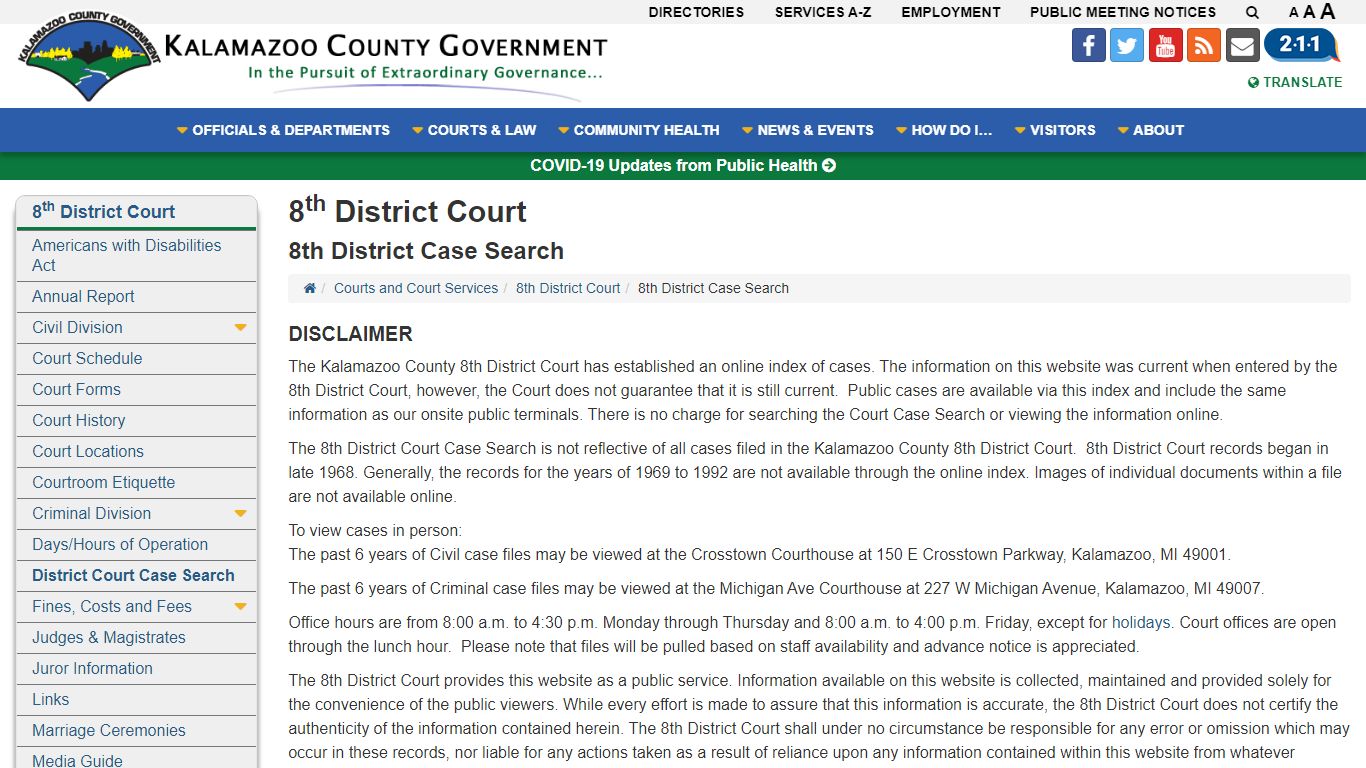The image size is (1366, 768).
Task: Open the YouTube channel icon
Action: (1165, 45)
